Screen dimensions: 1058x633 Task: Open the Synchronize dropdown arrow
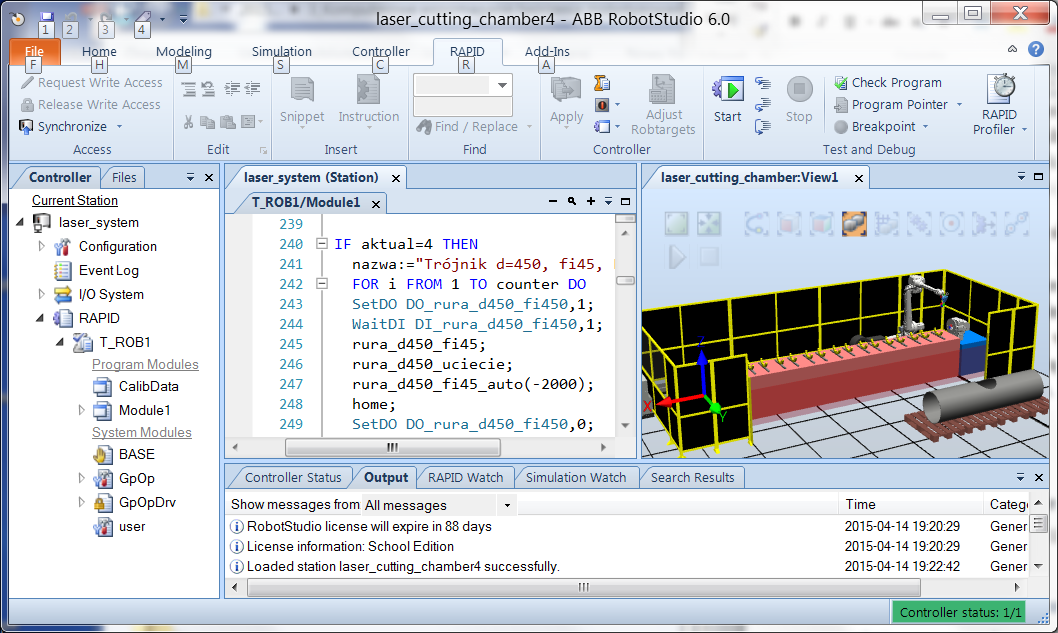pyautogui.click(x=119, y=126)
